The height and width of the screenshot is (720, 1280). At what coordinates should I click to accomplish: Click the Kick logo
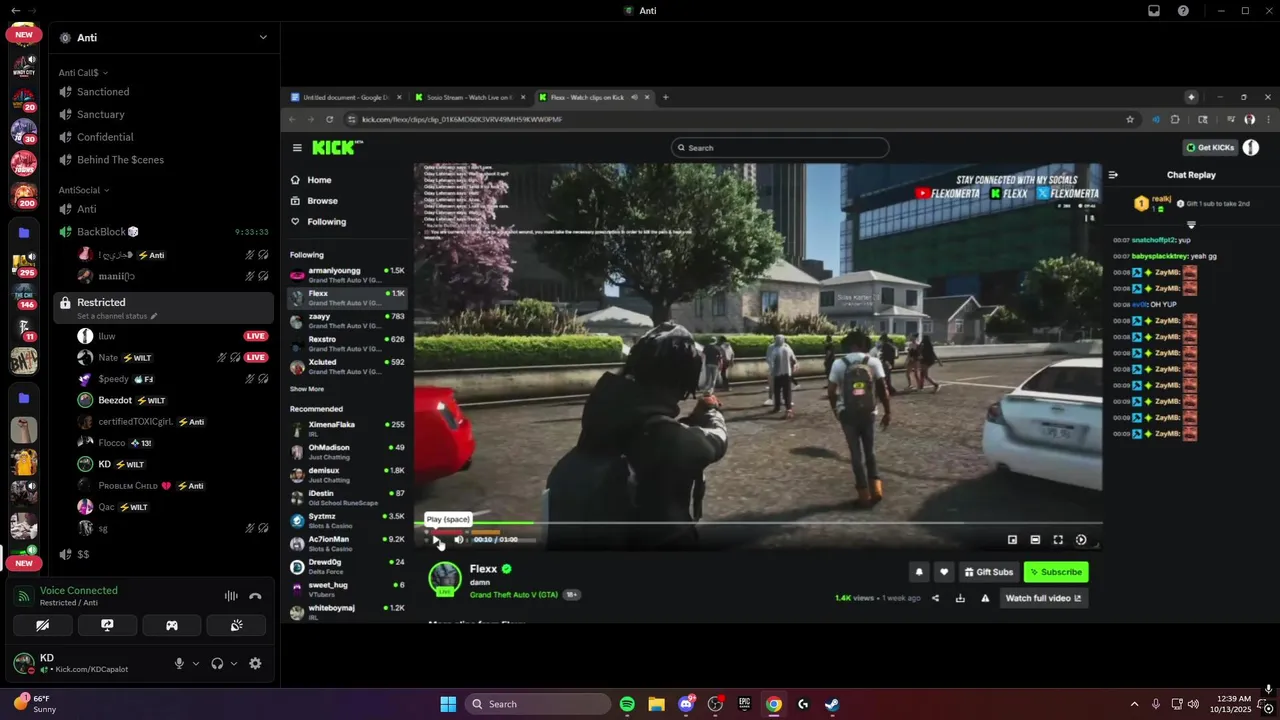click(x=335, y=147)
